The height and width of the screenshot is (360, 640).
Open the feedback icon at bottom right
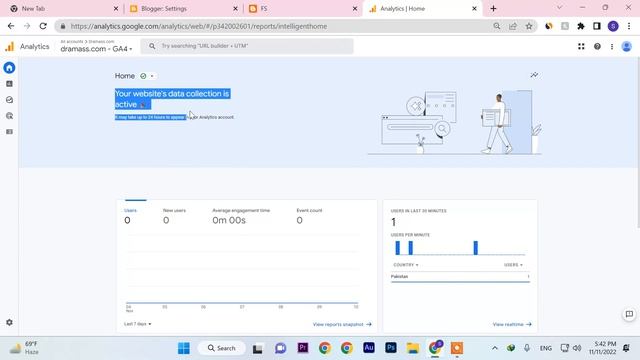coord(629,314)
